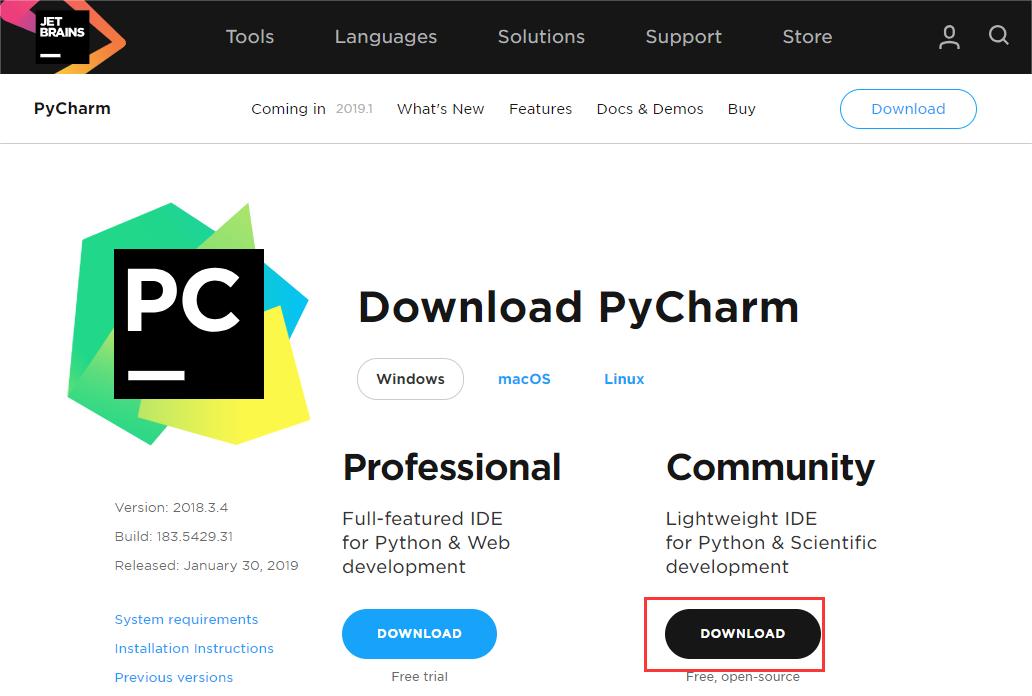
Task: Download the Professional edition
Action: point(419,633)
